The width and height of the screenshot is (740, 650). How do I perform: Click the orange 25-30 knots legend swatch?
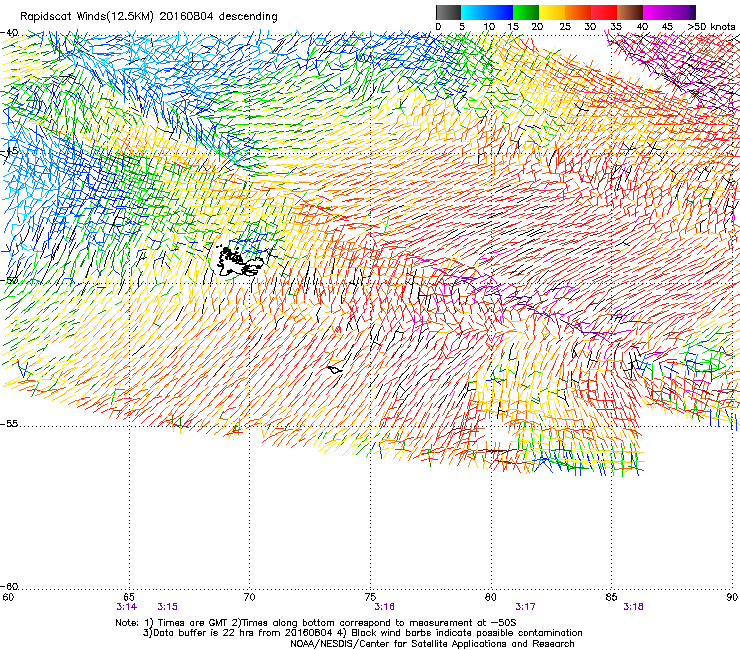coord(578,12)
